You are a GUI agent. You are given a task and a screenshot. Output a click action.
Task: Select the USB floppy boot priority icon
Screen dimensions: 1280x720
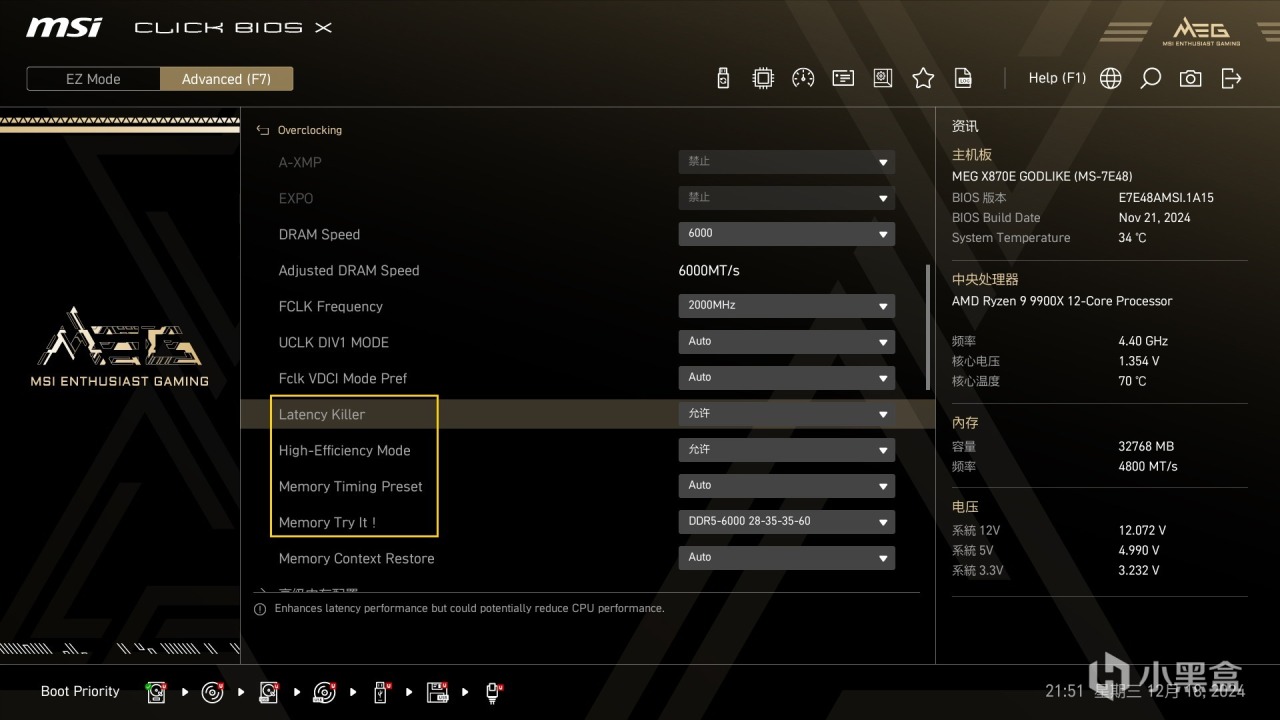[437, 692]
